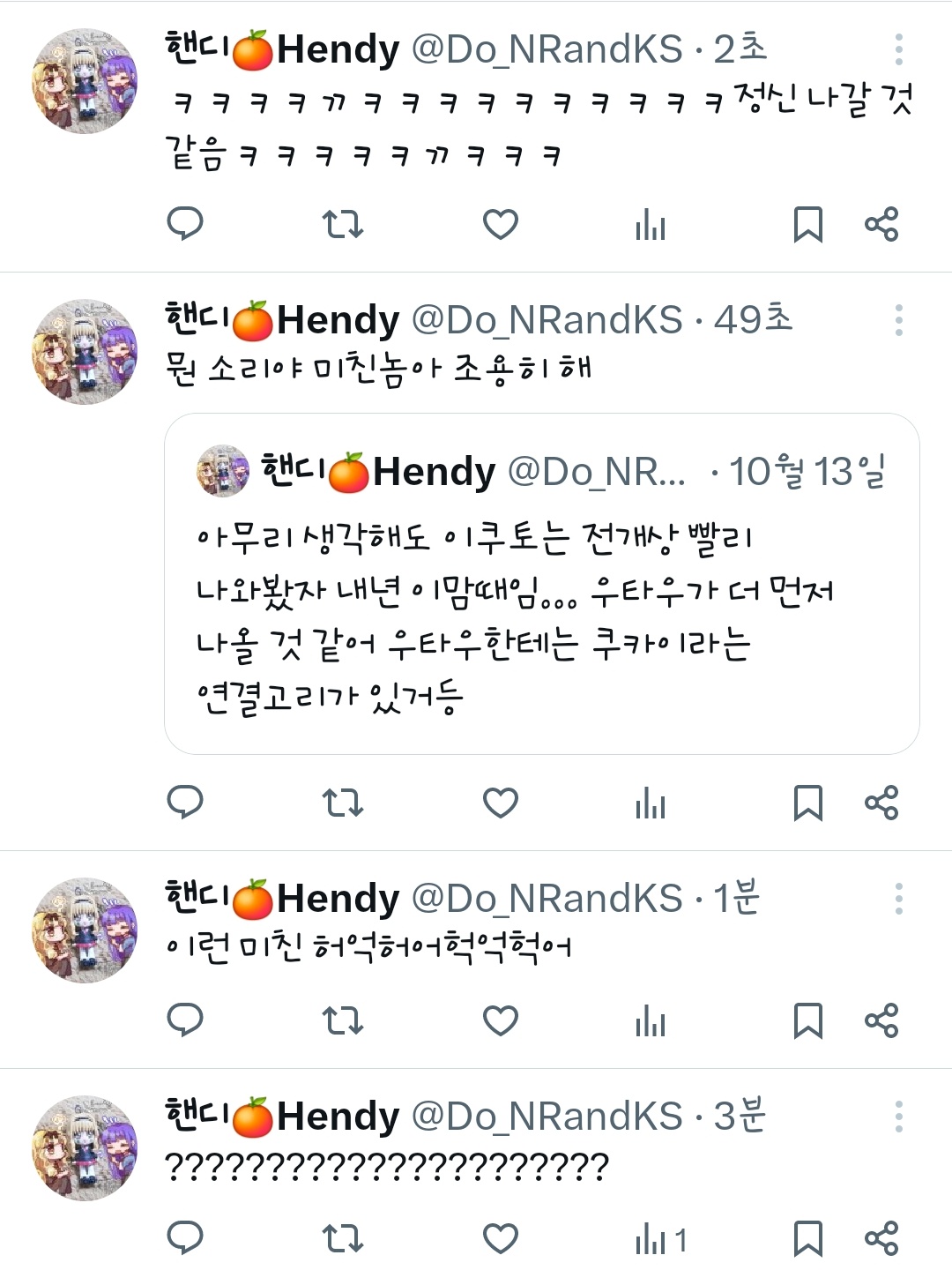Open the quoted 10월 13일 tweet
952x1270 pixels.
coord(542,584)
